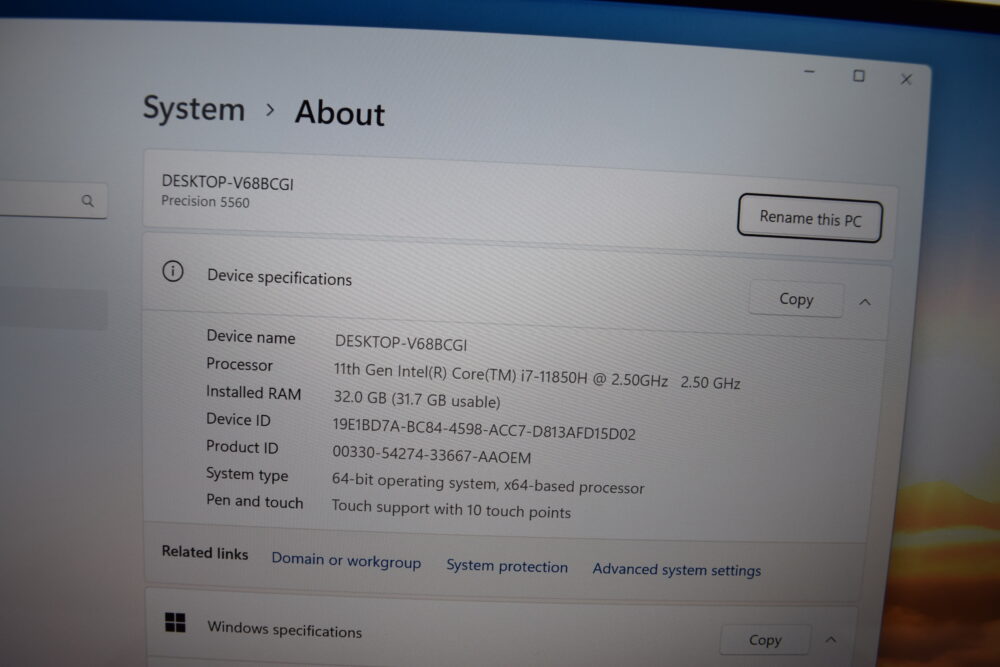
Task: Click the Device ID row label
Action: pos(238,420)
